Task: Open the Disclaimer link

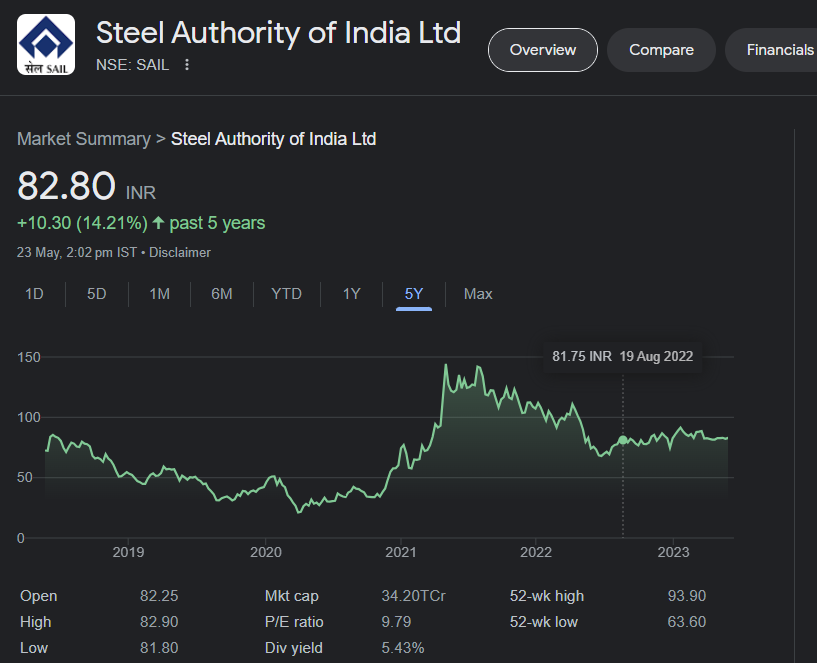Action: pyautogui.click(x=180, y=253)
